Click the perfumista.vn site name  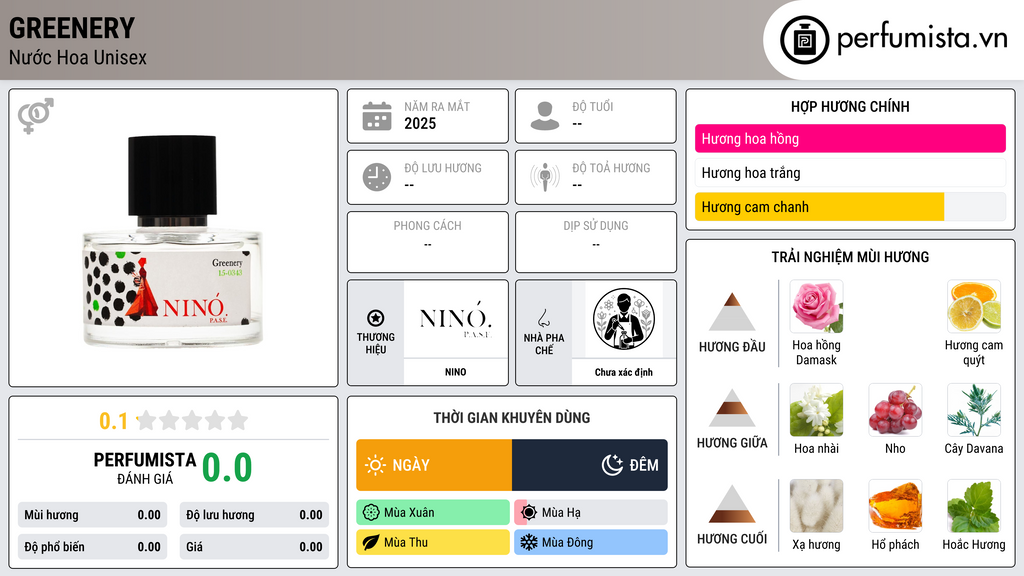click(922, 38)
